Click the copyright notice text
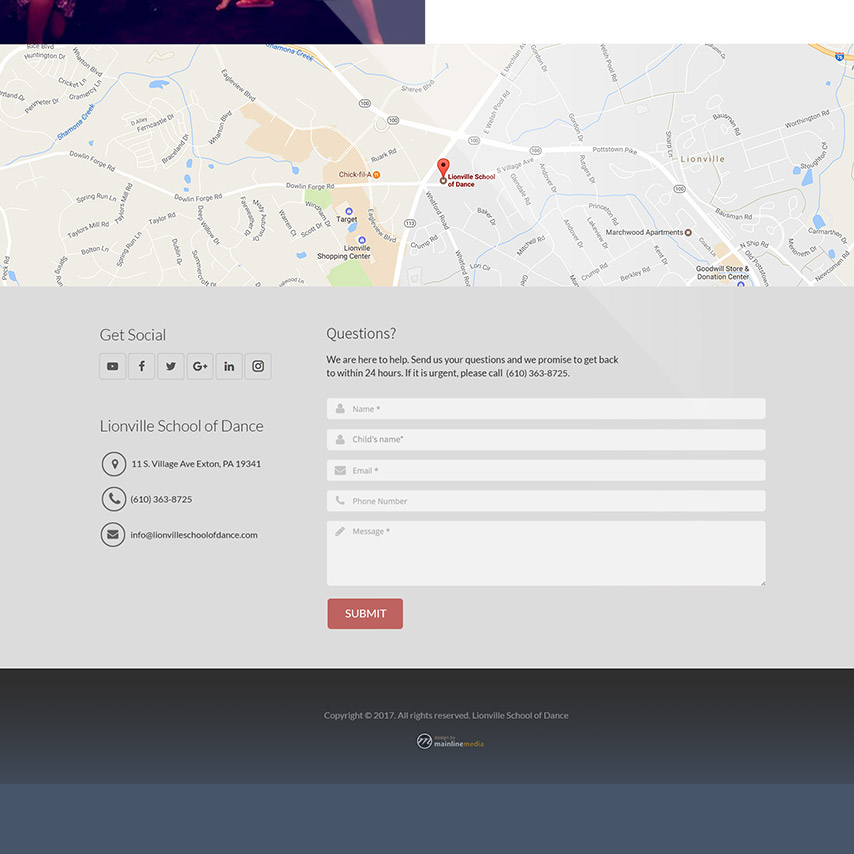 click(x=446, y=716)
